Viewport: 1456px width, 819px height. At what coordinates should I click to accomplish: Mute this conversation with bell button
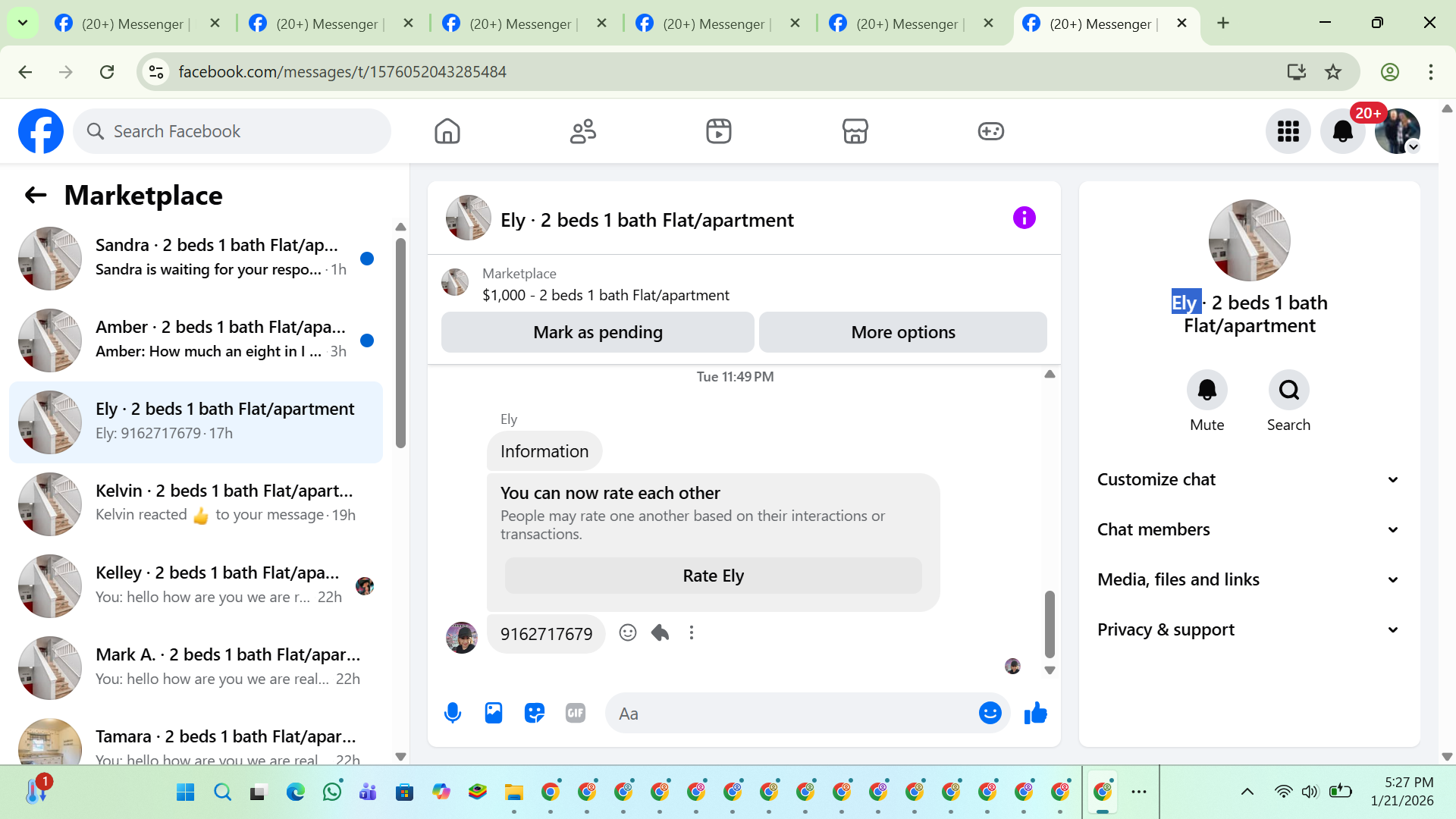tap(1207, 390)
